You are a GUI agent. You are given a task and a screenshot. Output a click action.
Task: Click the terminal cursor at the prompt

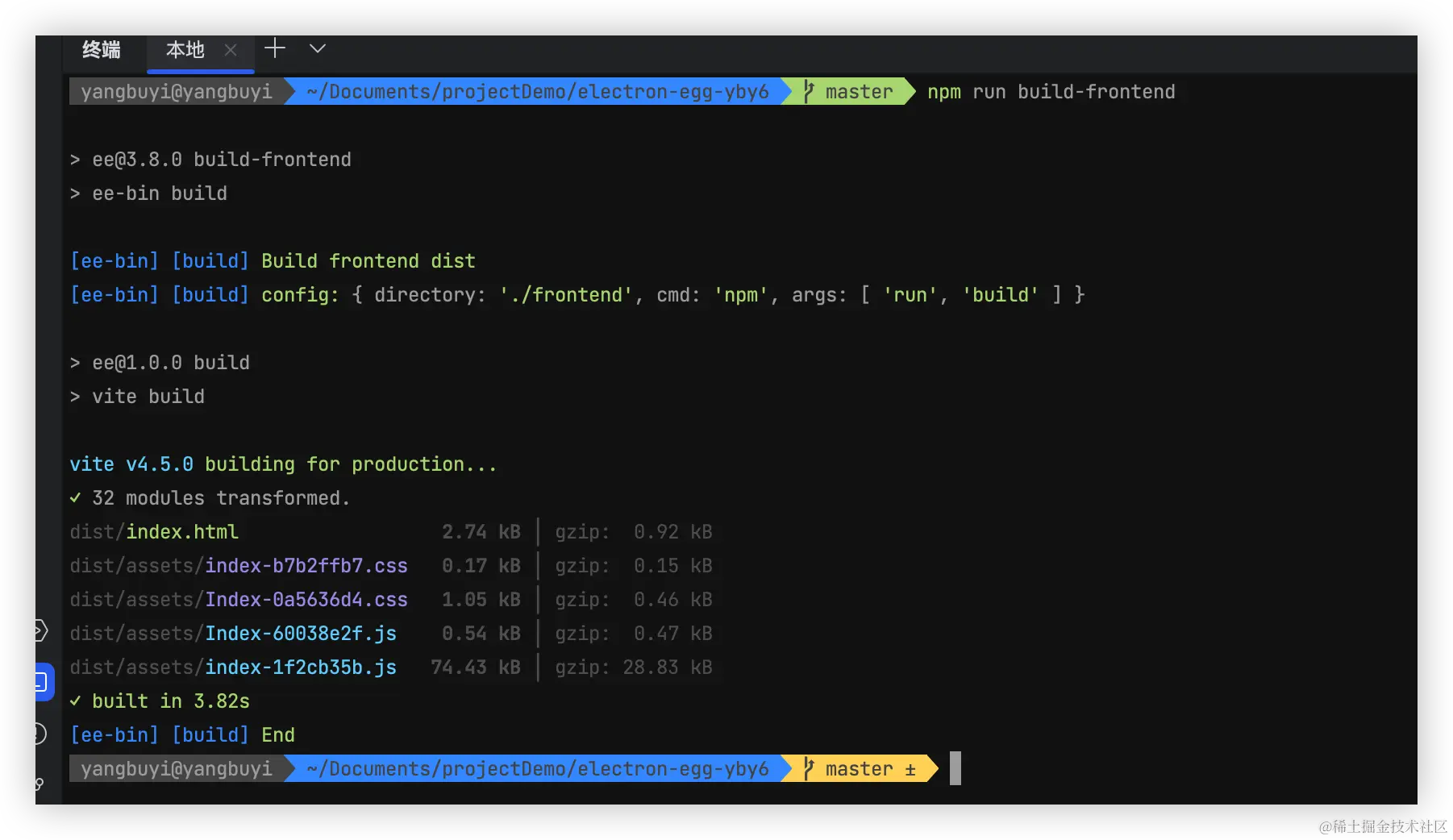[x=955, y=768]
